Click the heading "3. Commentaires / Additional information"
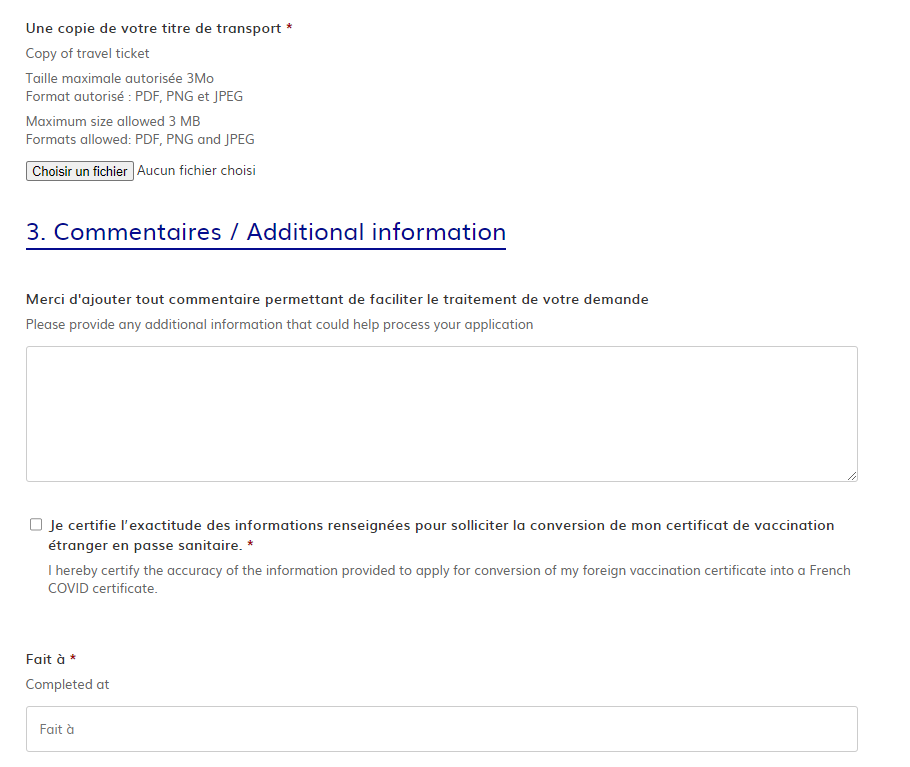 click(x=265, y=232)
